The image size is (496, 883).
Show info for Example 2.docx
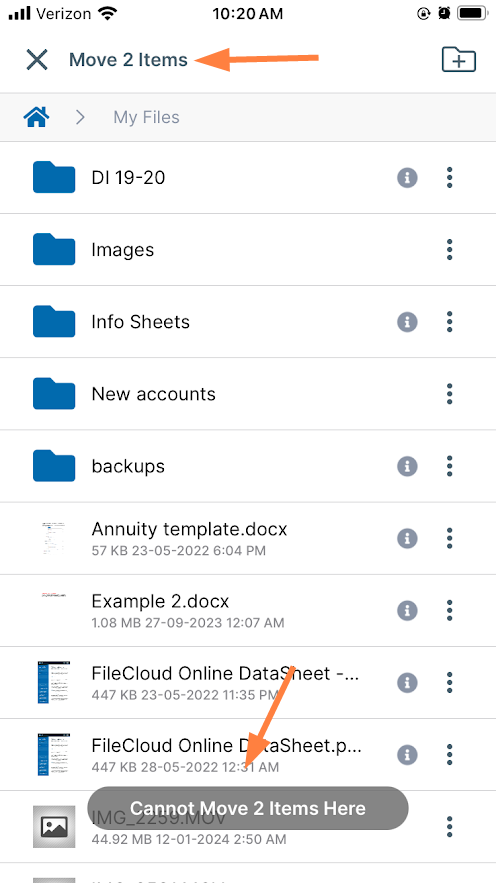tap(407, 610)
